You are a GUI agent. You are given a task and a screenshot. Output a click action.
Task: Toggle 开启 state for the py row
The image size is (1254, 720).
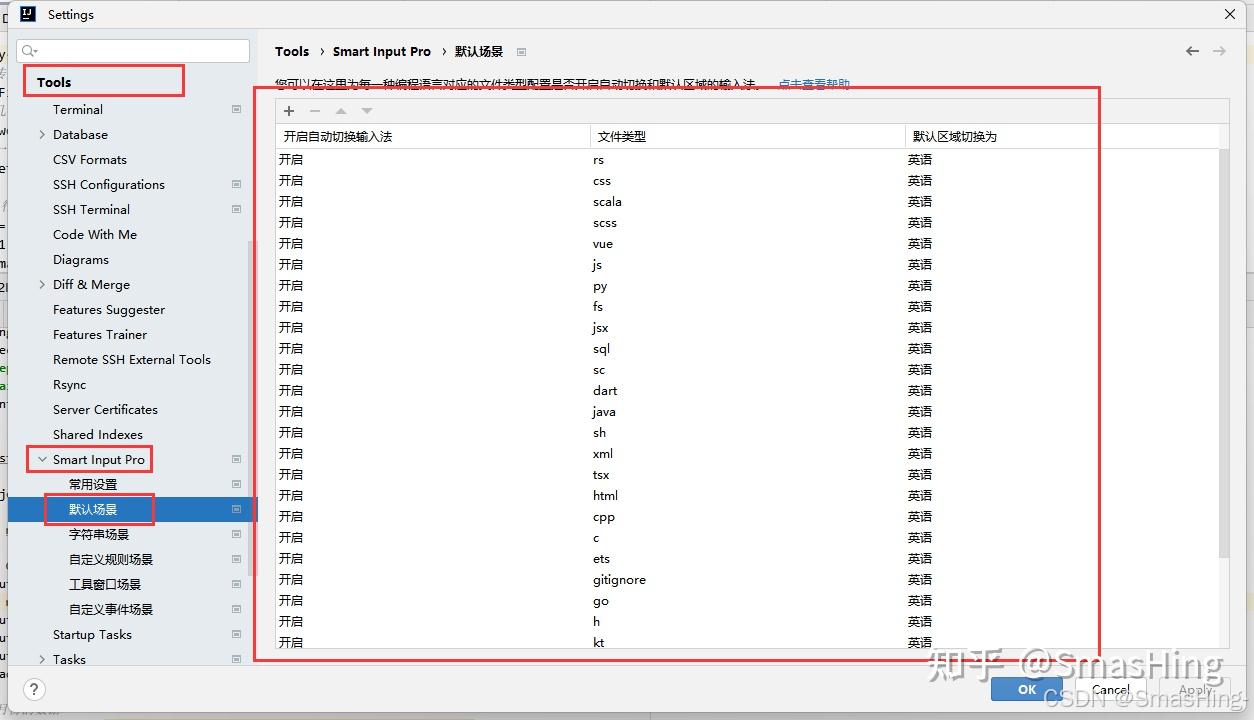(x=291, y=285)
